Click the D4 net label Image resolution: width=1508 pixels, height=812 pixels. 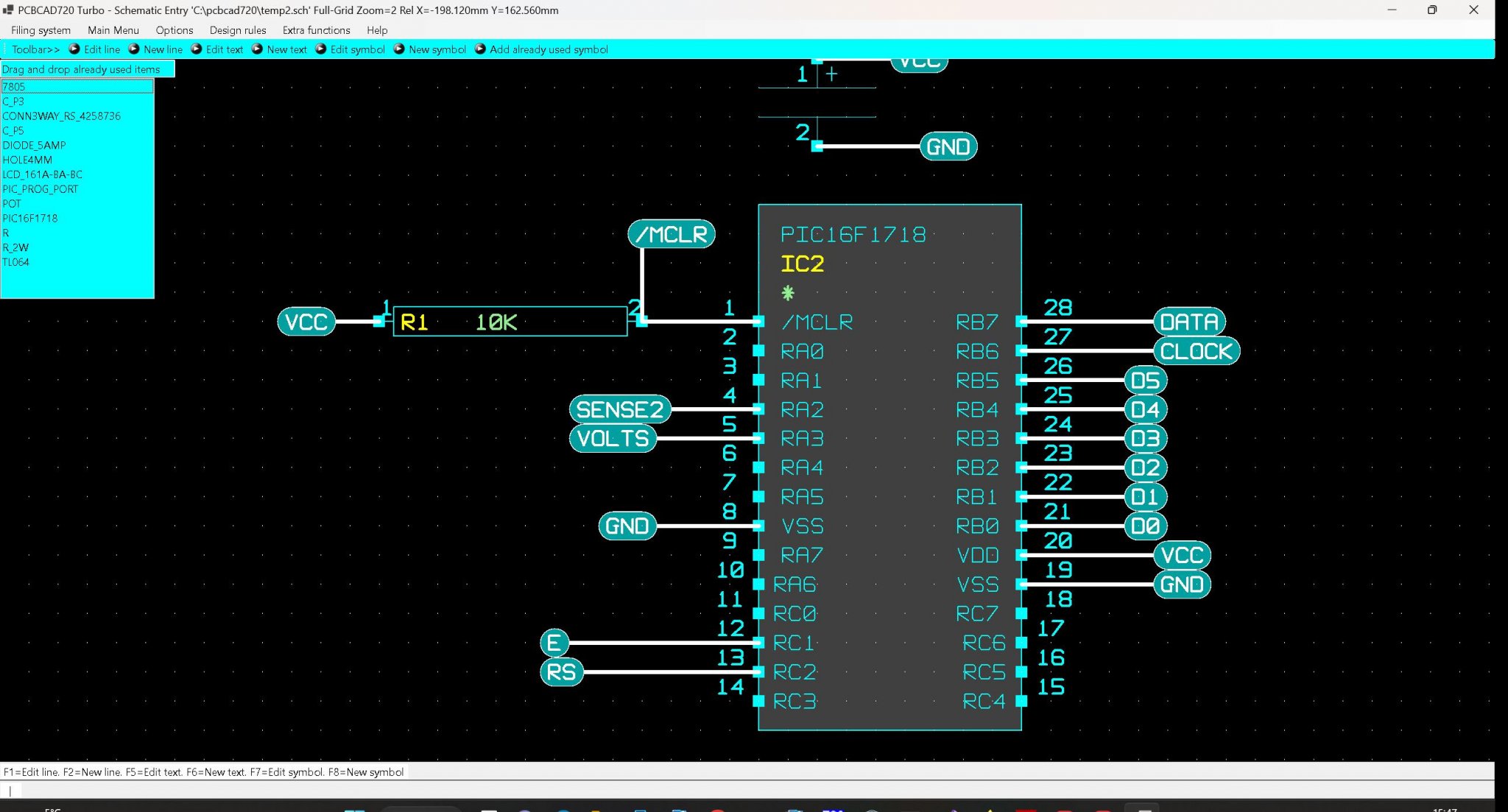[1146, 409]
